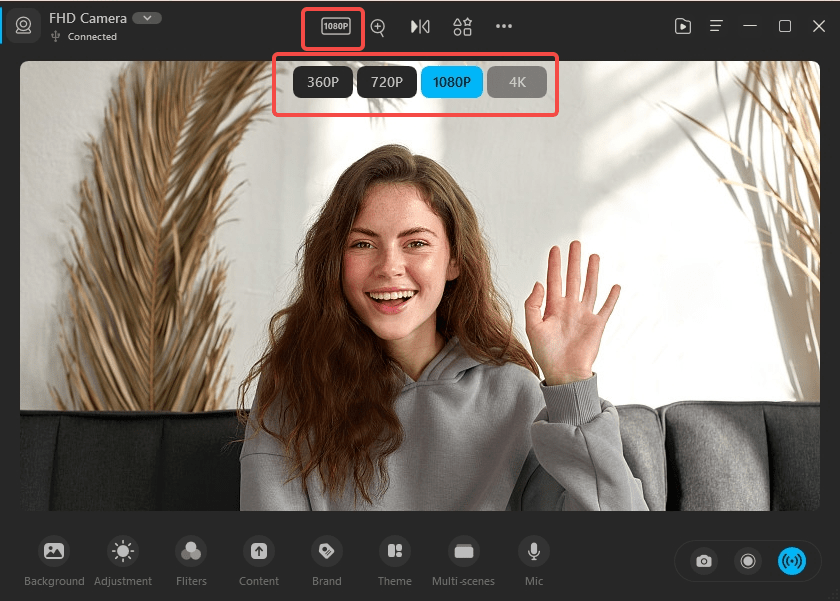Screen dimensions: 840x601
Task: Open the more options ellipsis menu
Action: point(504,27)
